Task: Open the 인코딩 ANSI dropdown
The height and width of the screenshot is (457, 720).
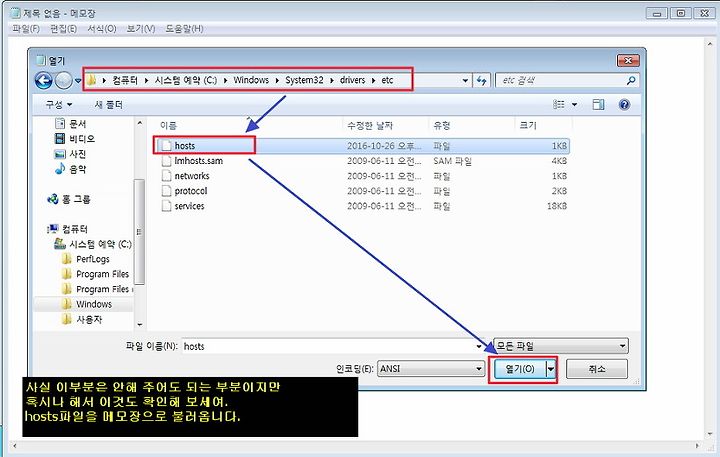Action: [x=431, y=368]
